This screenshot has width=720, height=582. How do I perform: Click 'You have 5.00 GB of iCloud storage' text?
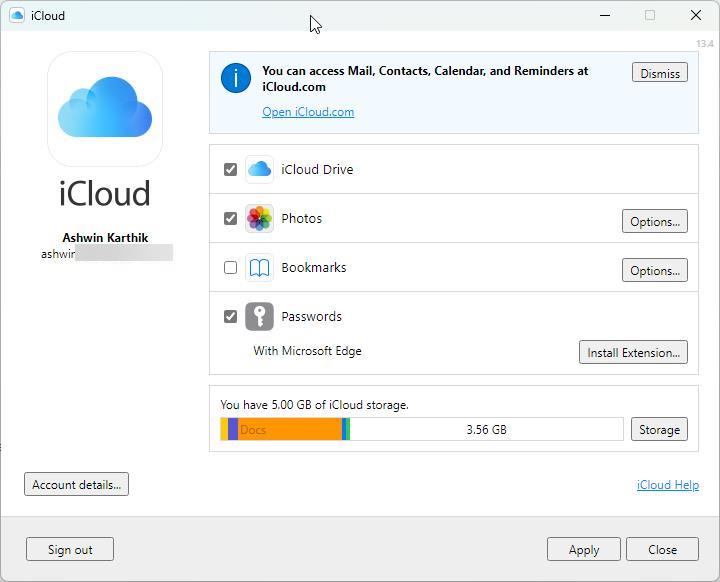tap(314, 405)
